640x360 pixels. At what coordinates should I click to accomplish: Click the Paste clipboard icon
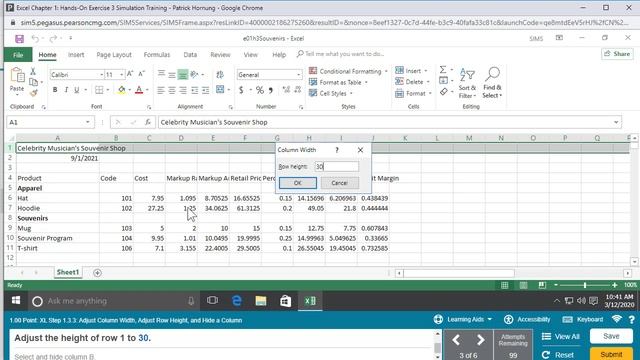point(17,76)
